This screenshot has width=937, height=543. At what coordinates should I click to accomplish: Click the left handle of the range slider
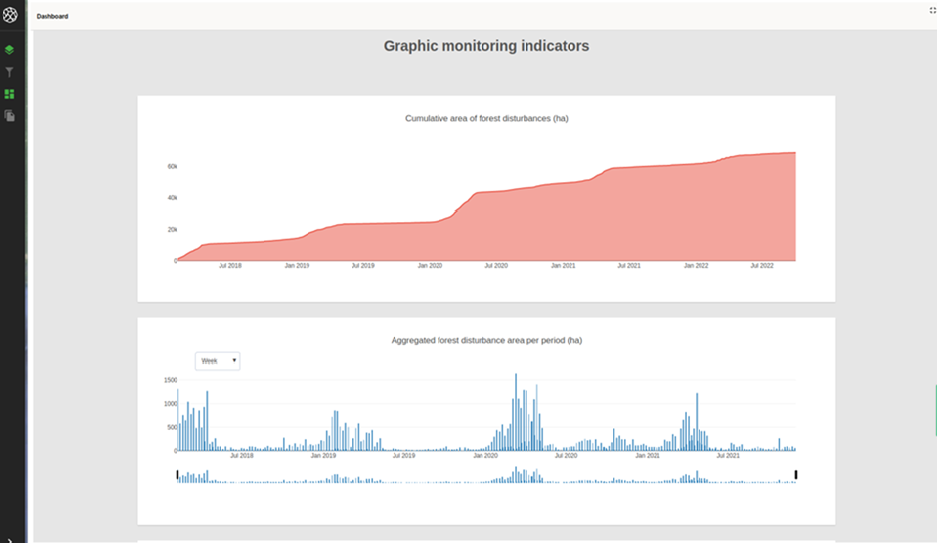click(x=178, y=474)
